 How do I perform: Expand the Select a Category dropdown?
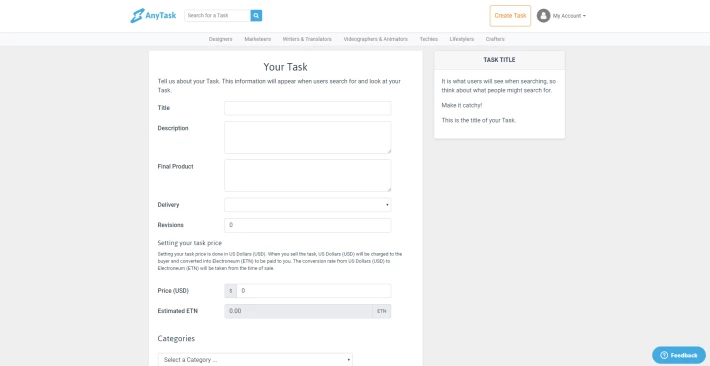(255, 360)
